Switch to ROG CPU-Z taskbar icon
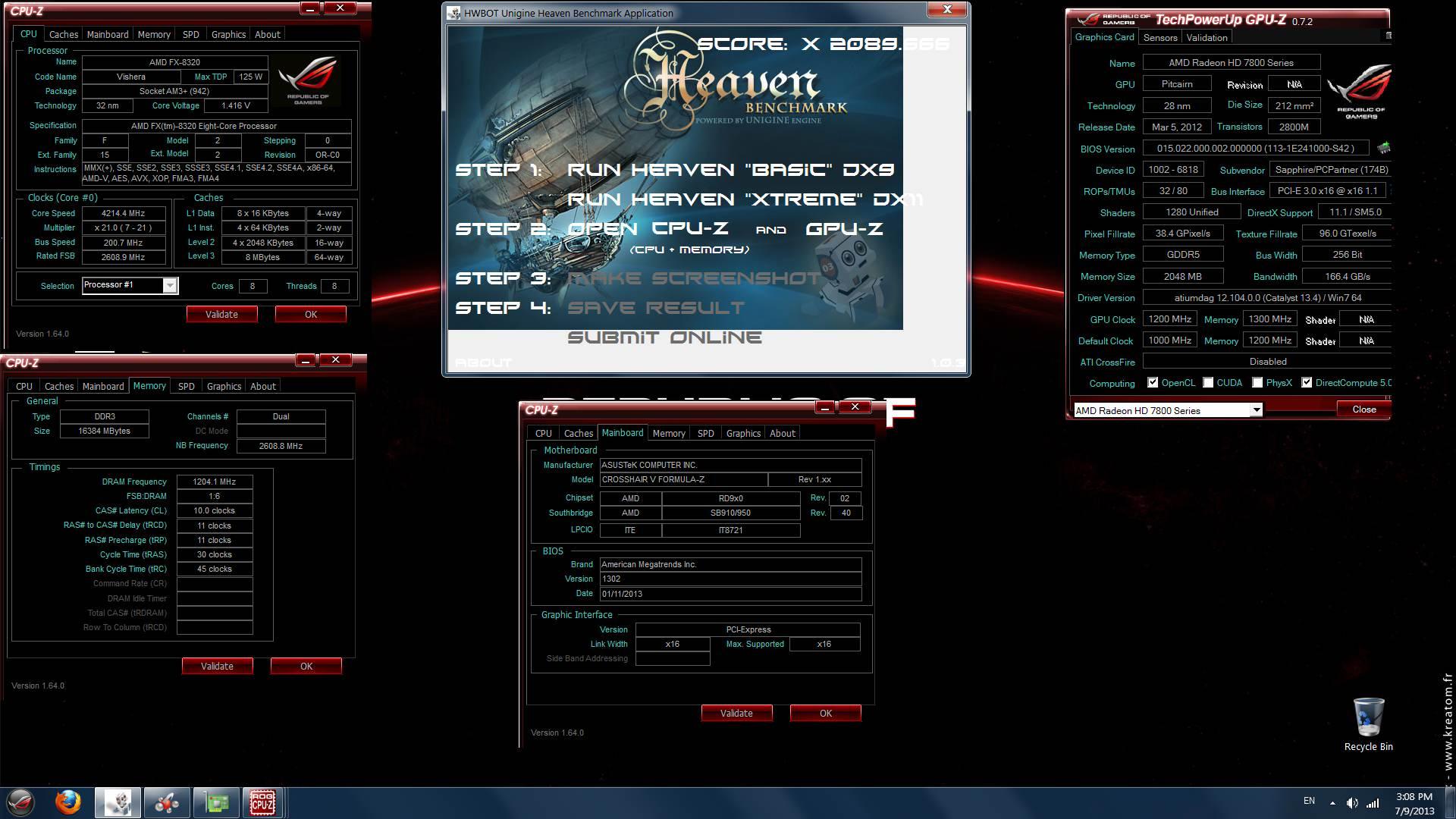This screenshot has height=819, width=1456. 262,802
